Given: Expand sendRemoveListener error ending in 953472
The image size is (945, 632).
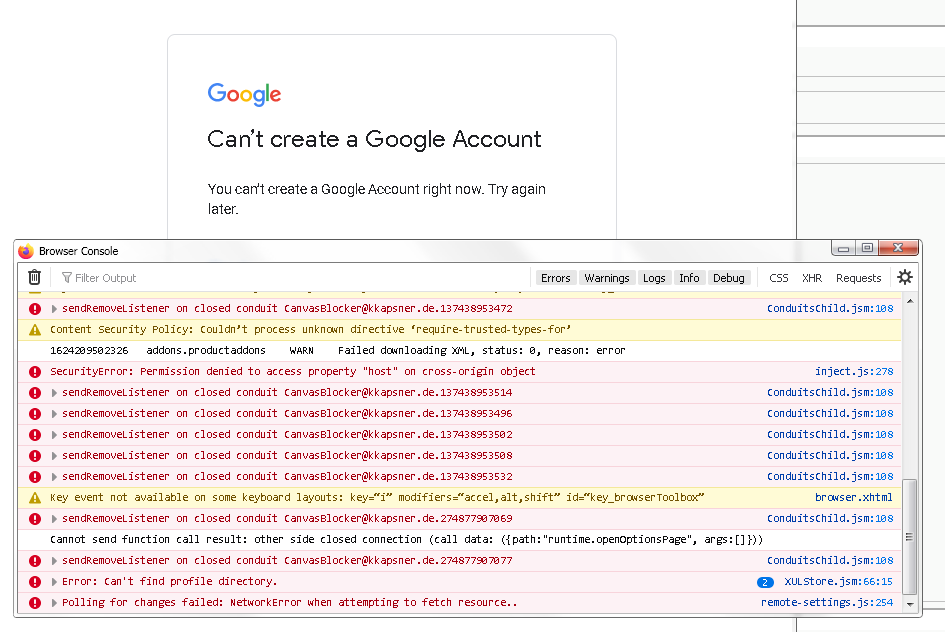Looking at the screenshot, I should (x=54, y=309).
